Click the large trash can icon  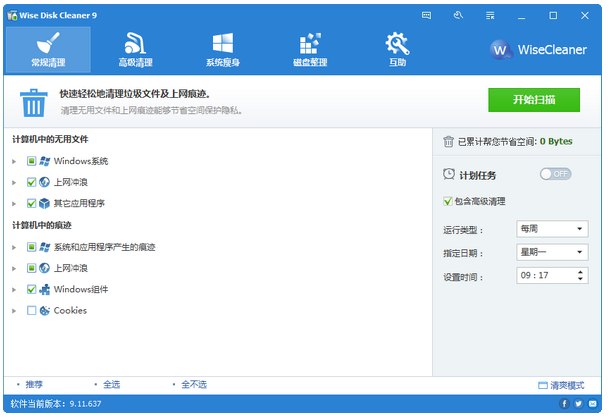point(35,102)
